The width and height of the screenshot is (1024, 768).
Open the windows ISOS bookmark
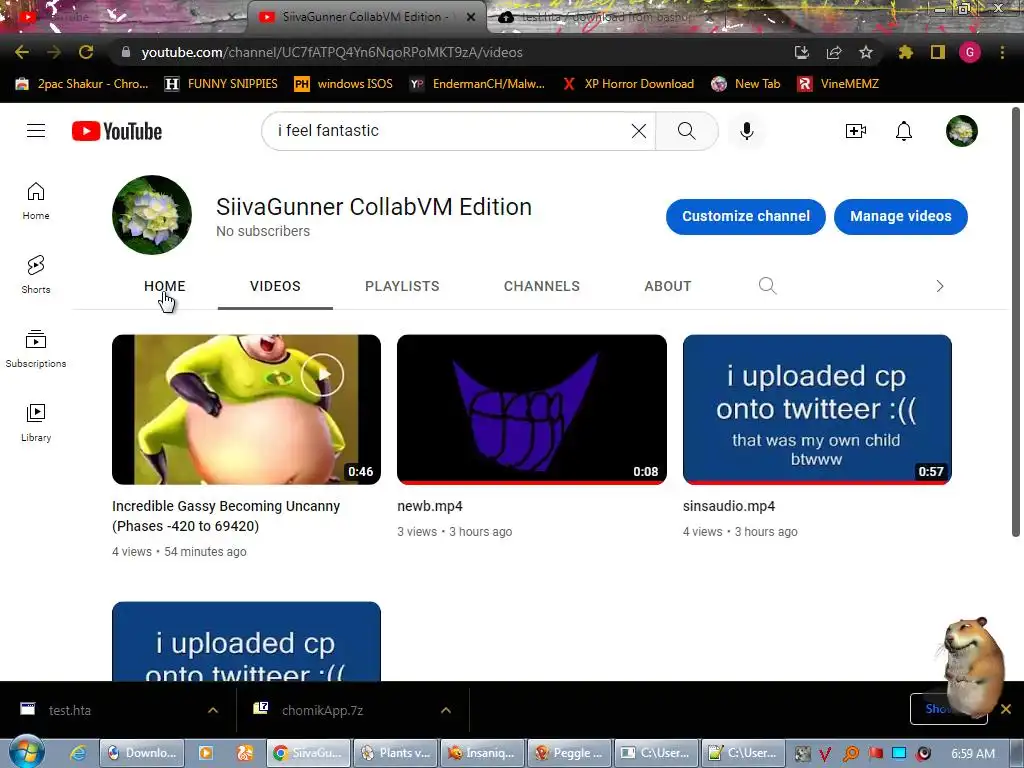pyautogui.click(x=344, y=84)
